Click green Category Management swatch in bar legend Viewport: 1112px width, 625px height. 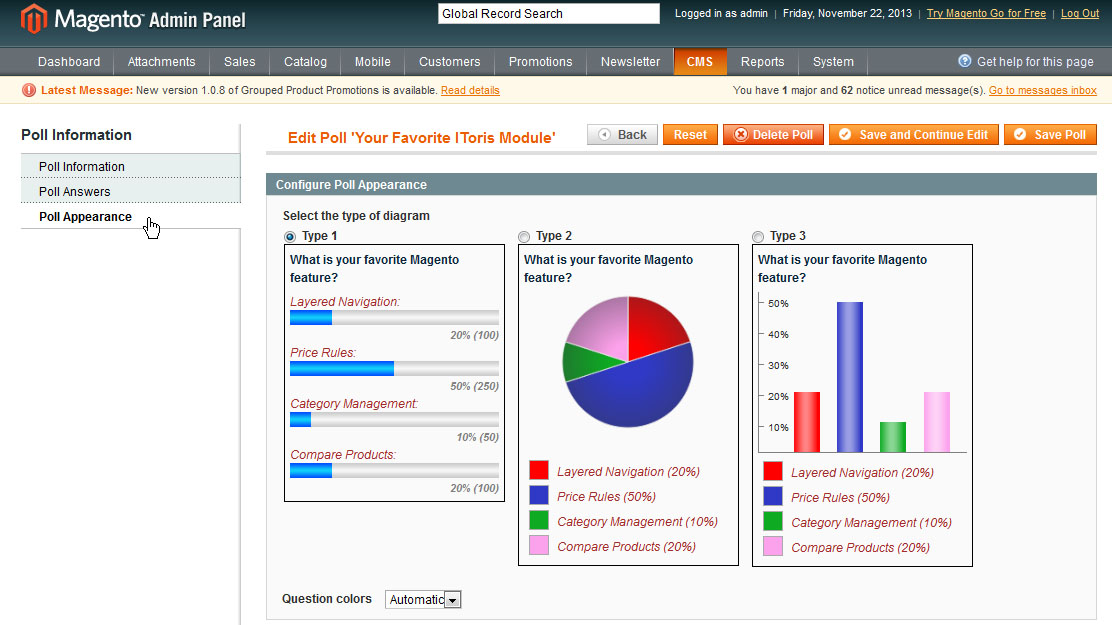[x=773, y=521]
